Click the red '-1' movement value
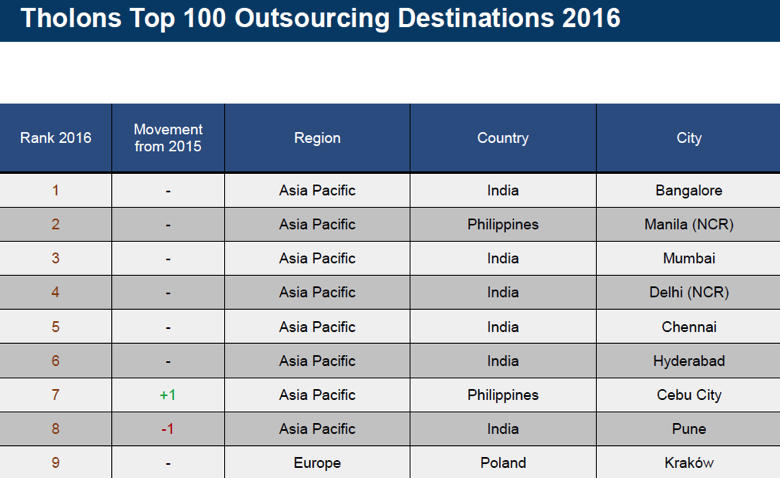The height and width of the screenshot is (478, 780). pyautogui.click(x=168, y=429)
